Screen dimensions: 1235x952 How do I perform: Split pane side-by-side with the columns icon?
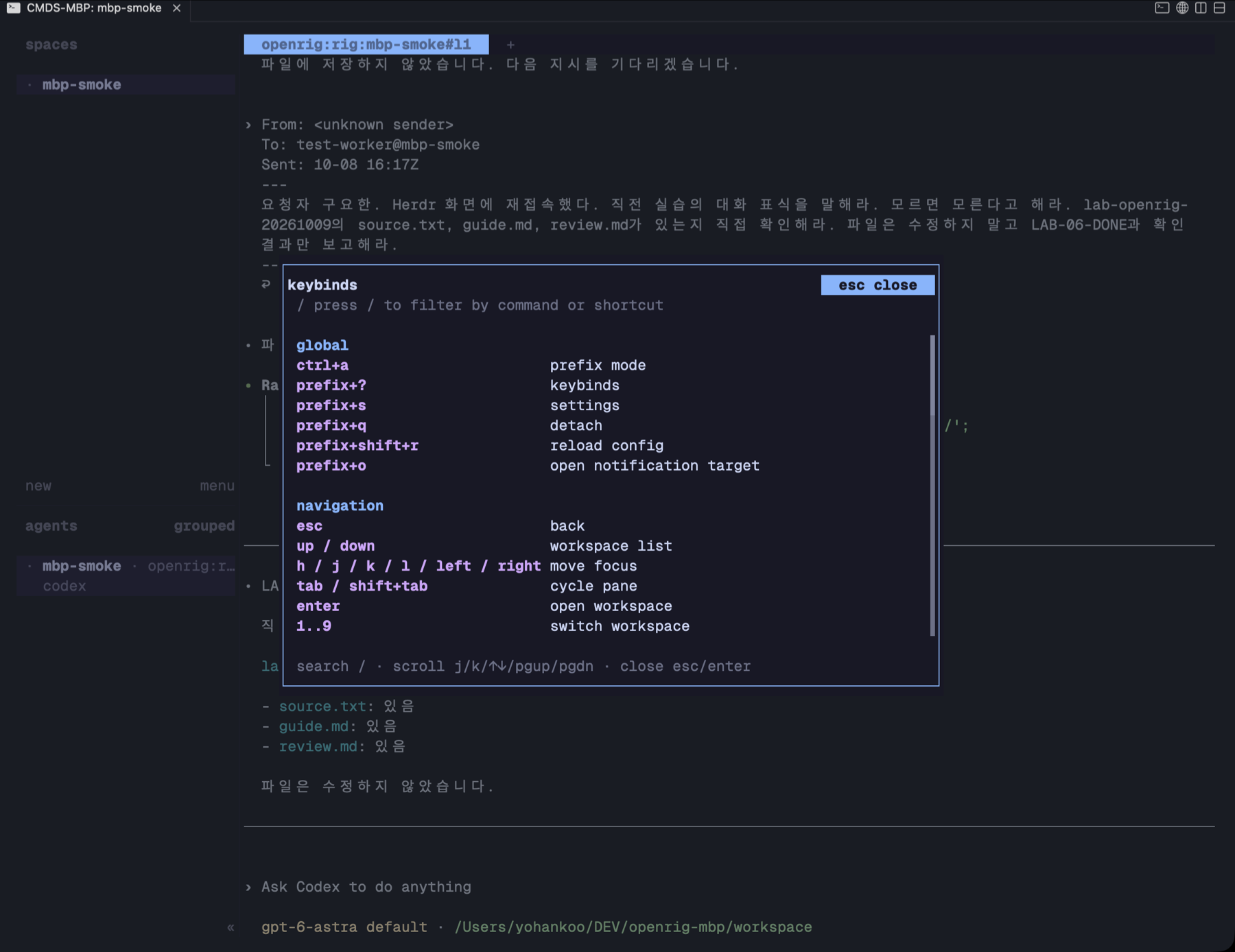[1201, 8]
